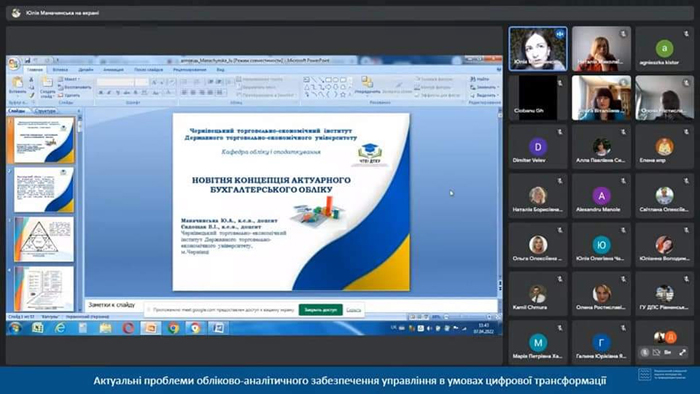This screenshot has height=394, width=700.
Task: Click the Вставить paste icon
Action: pyautogui.click(x=17, y=83)
